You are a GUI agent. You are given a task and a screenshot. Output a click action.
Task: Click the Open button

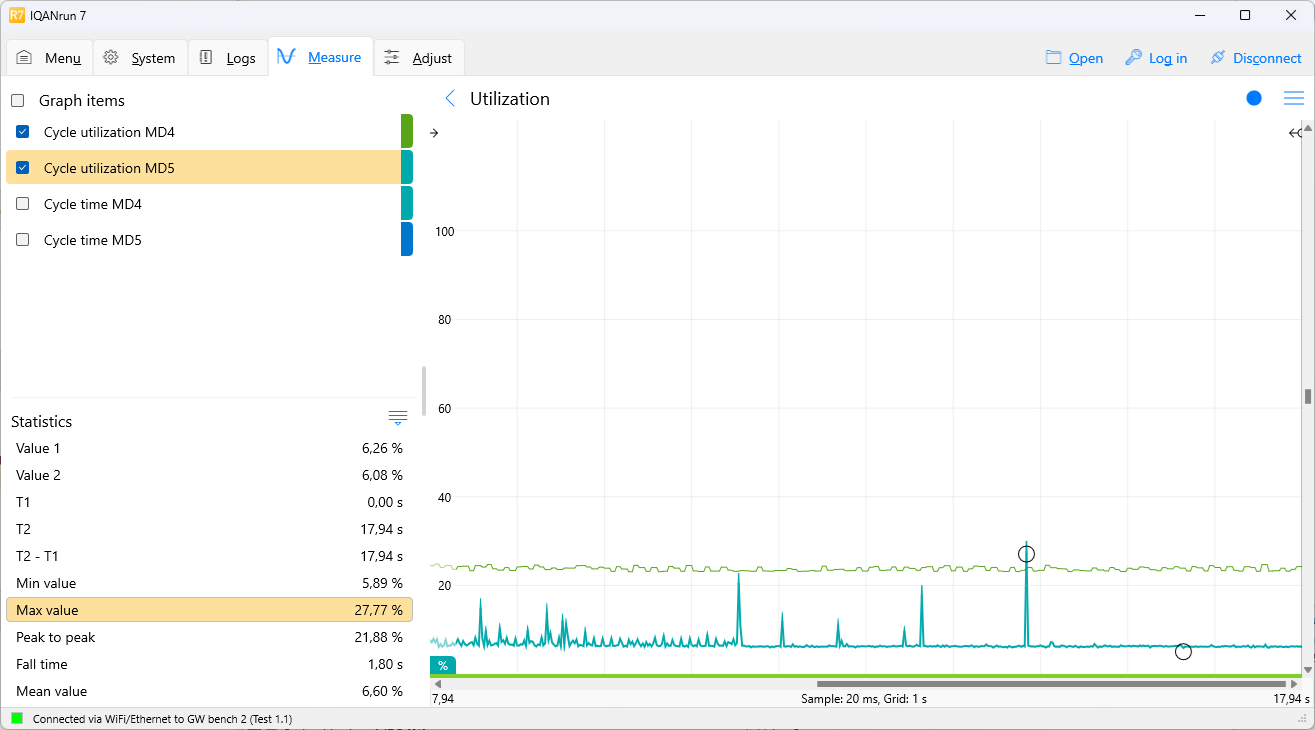tap(1074, 58)
